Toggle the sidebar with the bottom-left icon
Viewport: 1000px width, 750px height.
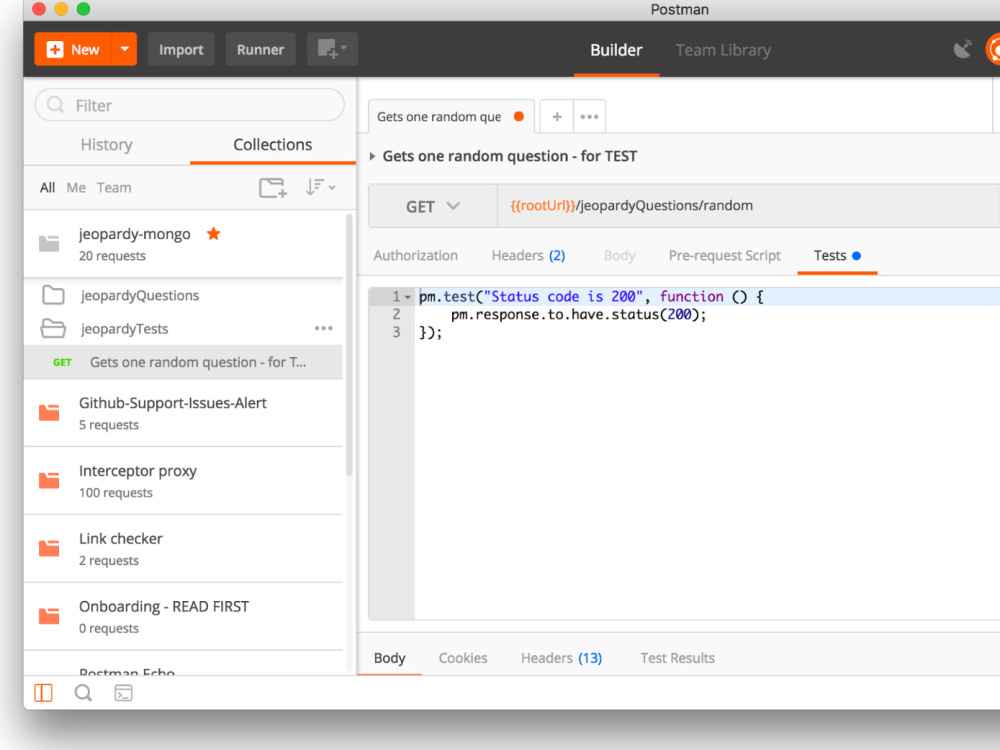(x=43, y=693)
